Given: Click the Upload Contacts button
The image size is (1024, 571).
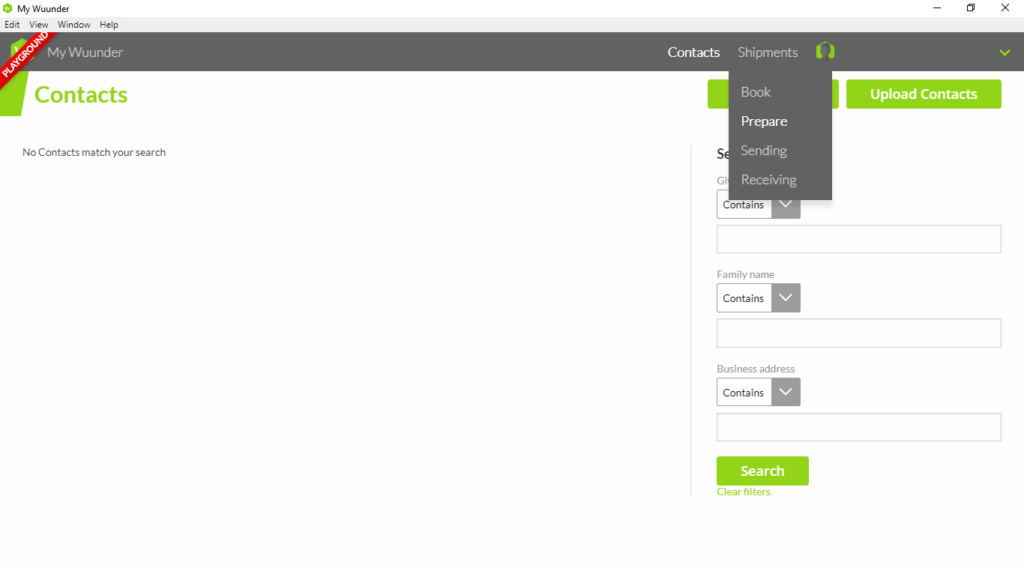Looking at the screenshot, I should [923, 94].
